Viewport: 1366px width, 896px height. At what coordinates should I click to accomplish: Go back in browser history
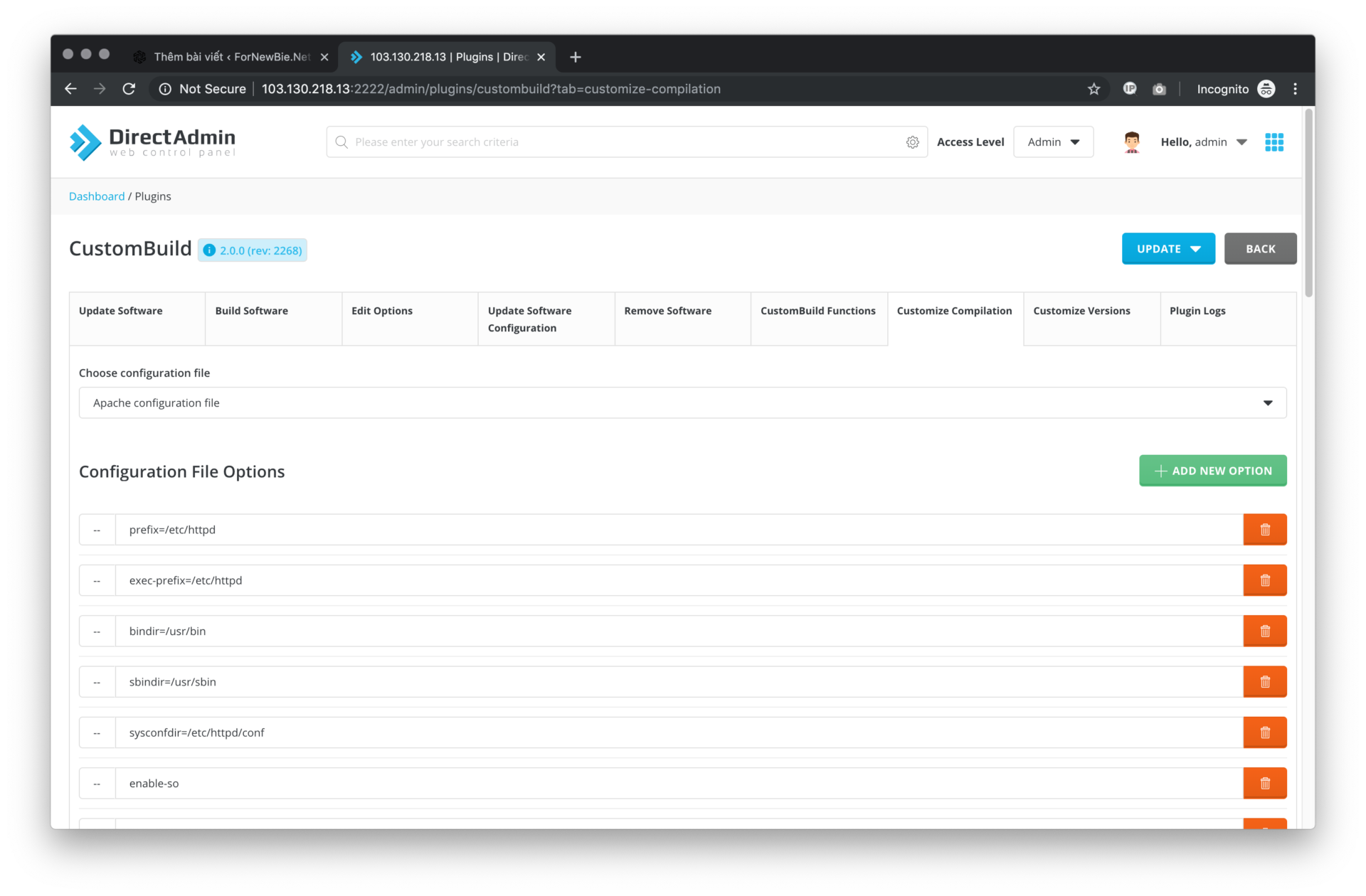point(70,89)
